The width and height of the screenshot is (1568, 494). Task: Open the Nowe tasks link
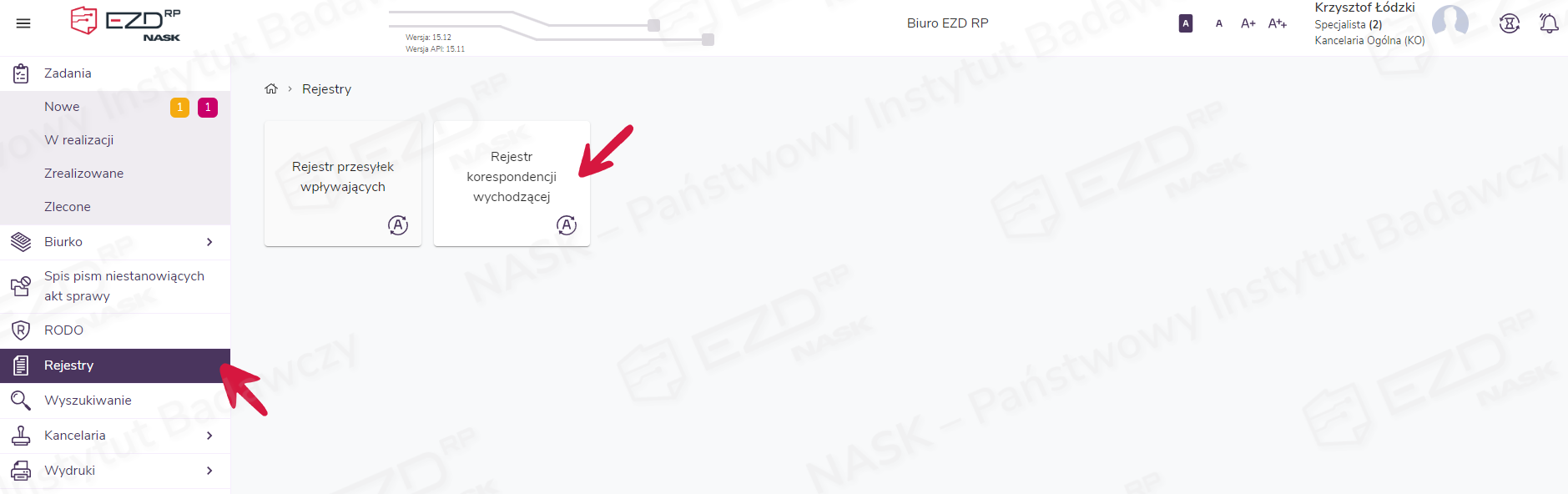pos(62,107)
